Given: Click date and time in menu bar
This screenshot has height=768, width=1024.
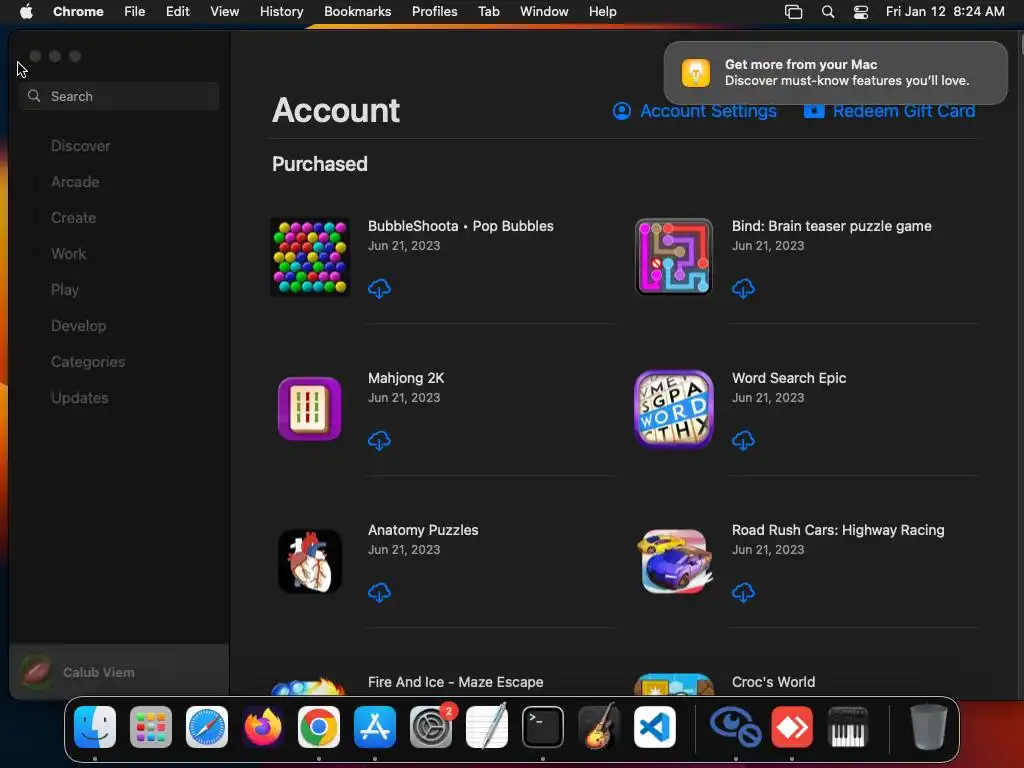Looking at the screenshot, I should pos(945,11).
